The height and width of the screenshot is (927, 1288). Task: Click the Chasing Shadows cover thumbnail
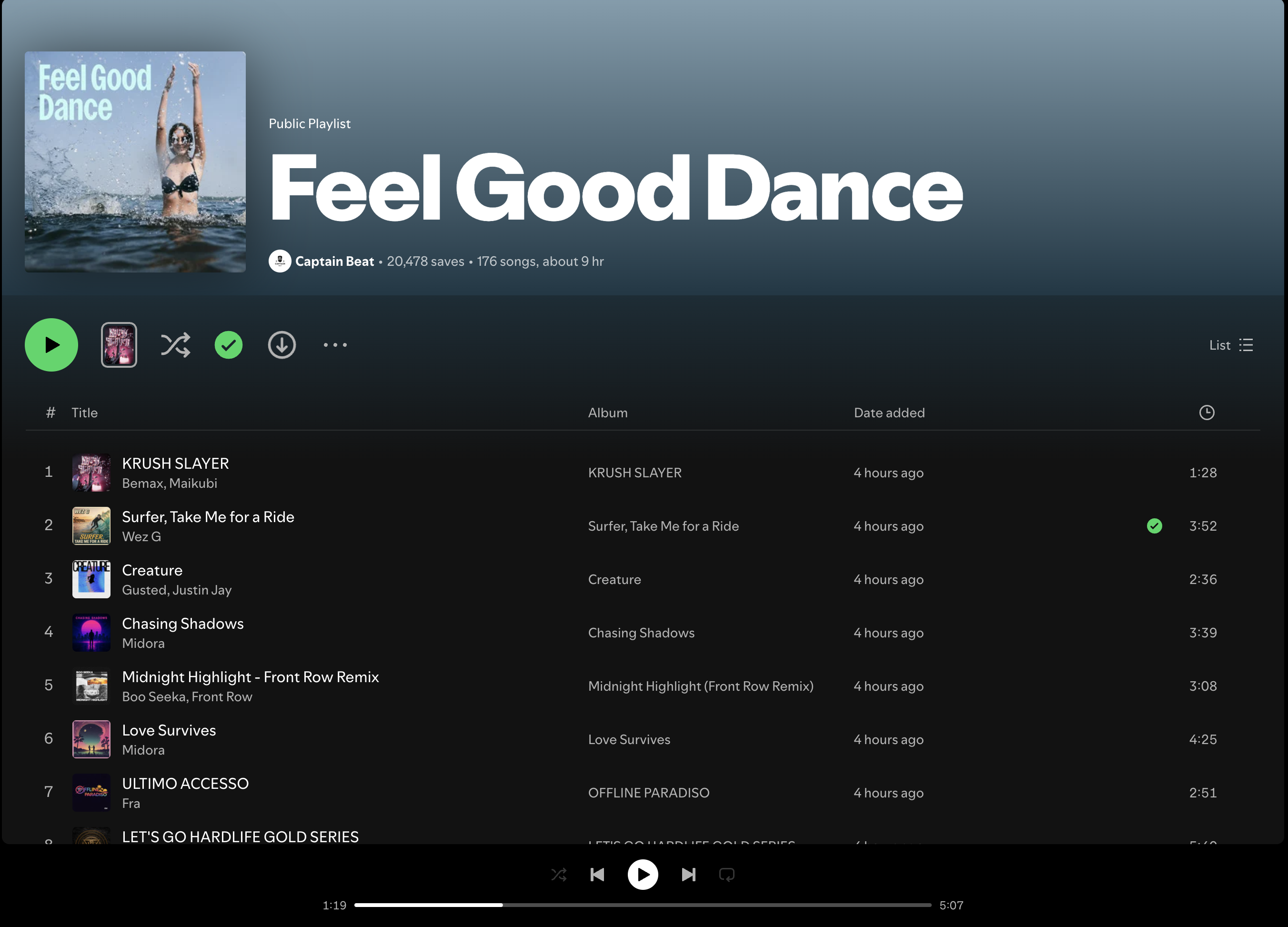[x=91, y=633]
